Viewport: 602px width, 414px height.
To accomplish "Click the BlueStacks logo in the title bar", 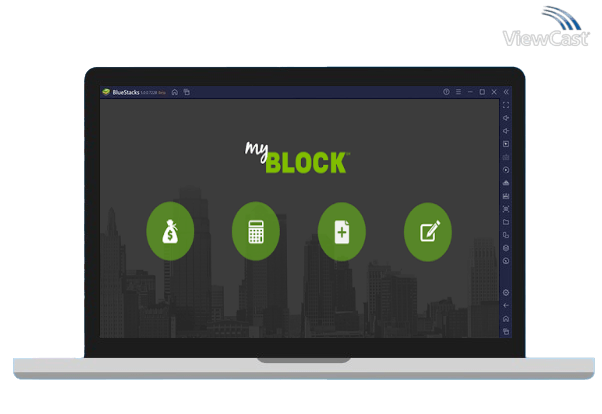I will point(106,92).
